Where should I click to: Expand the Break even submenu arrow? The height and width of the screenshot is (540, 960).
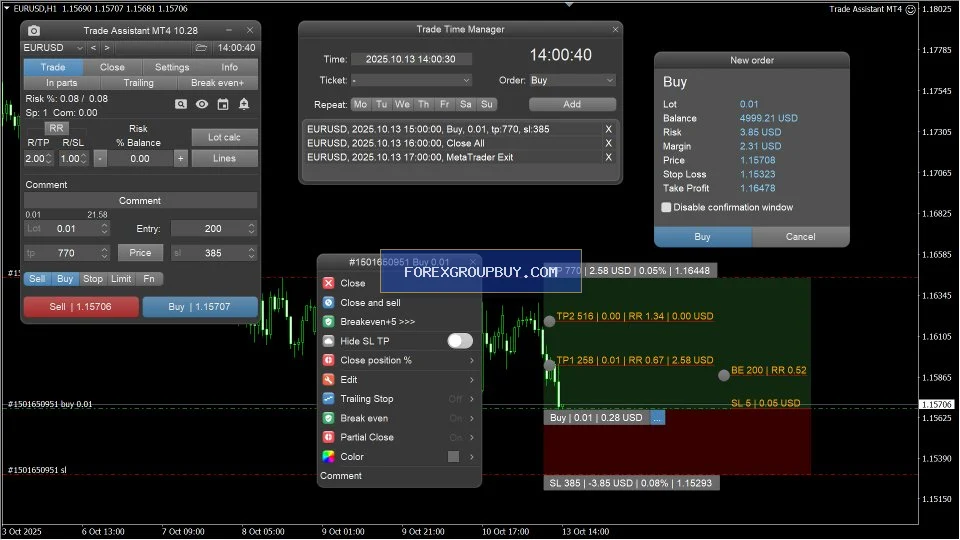point(471,418)
